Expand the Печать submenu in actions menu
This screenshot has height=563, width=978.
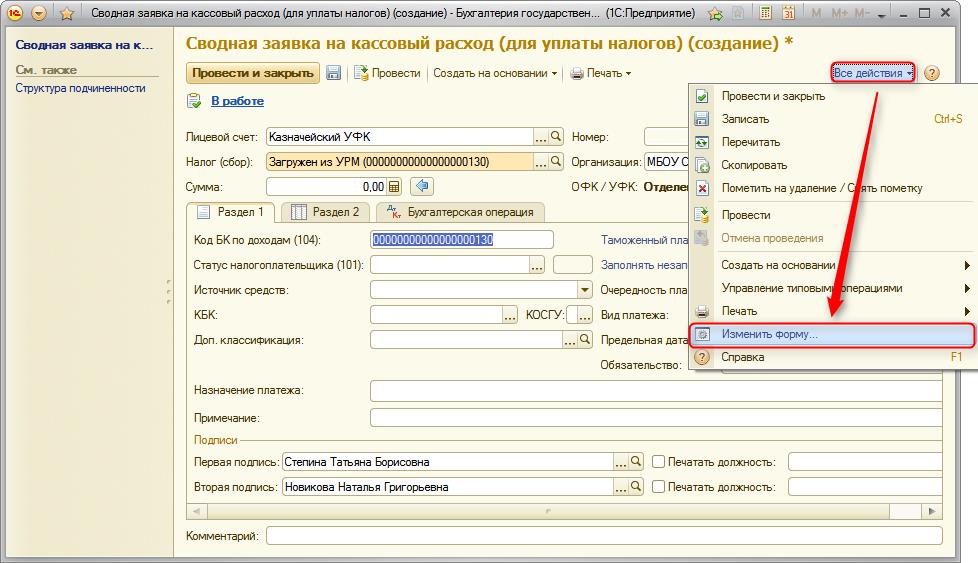[832, 311]
